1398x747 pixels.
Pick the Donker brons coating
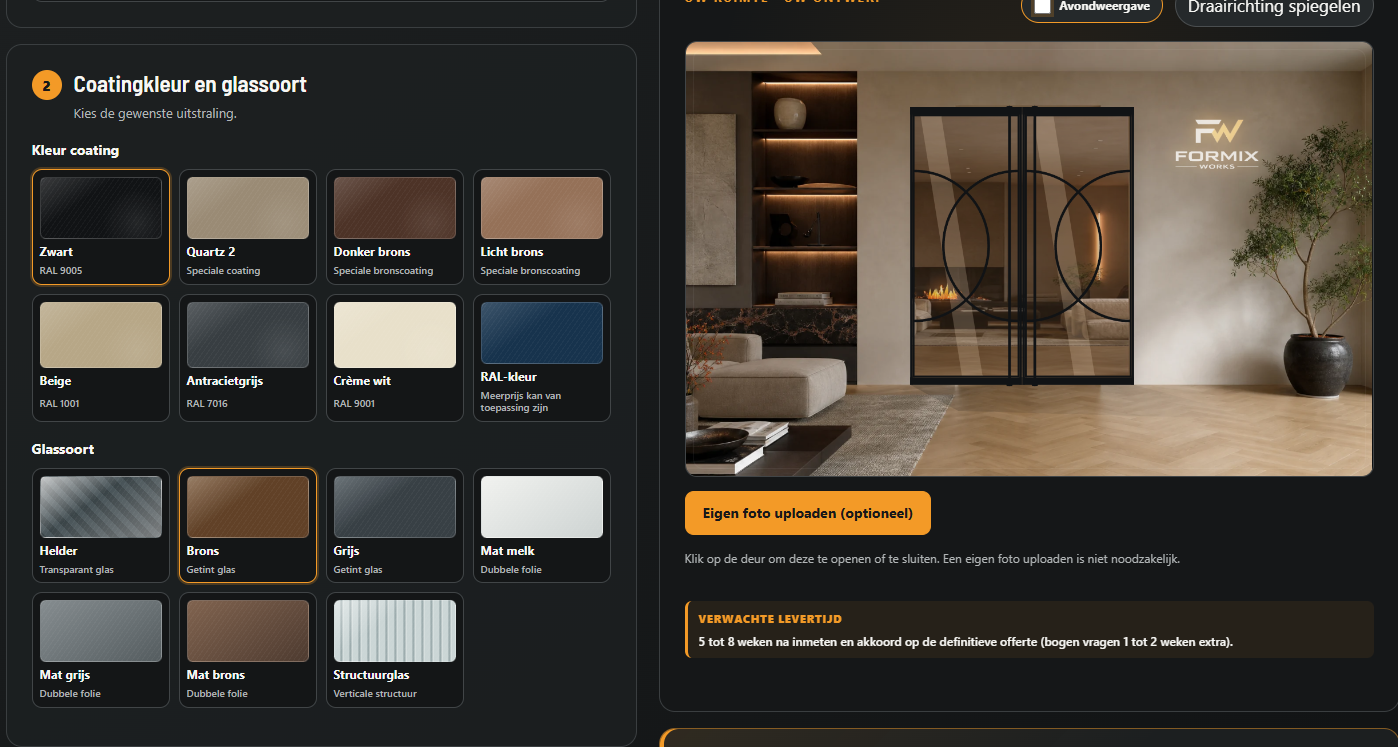[x=395, y=227]
